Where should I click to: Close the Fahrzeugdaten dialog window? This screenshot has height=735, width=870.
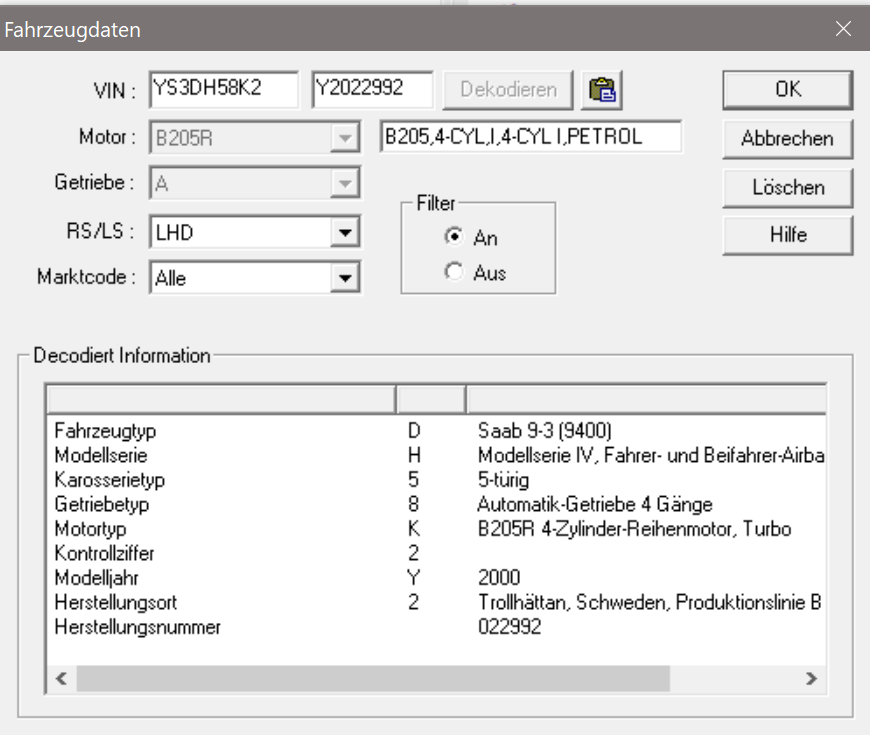click(x=843, y=28)
